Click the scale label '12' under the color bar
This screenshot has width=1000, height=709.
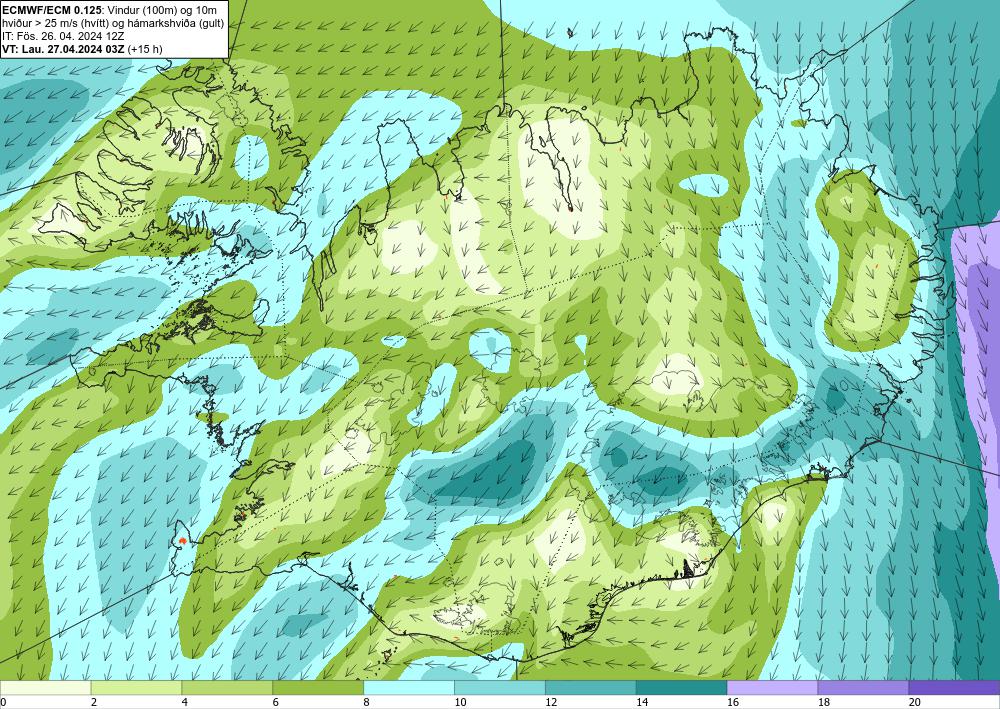click(x=551, y=703)
